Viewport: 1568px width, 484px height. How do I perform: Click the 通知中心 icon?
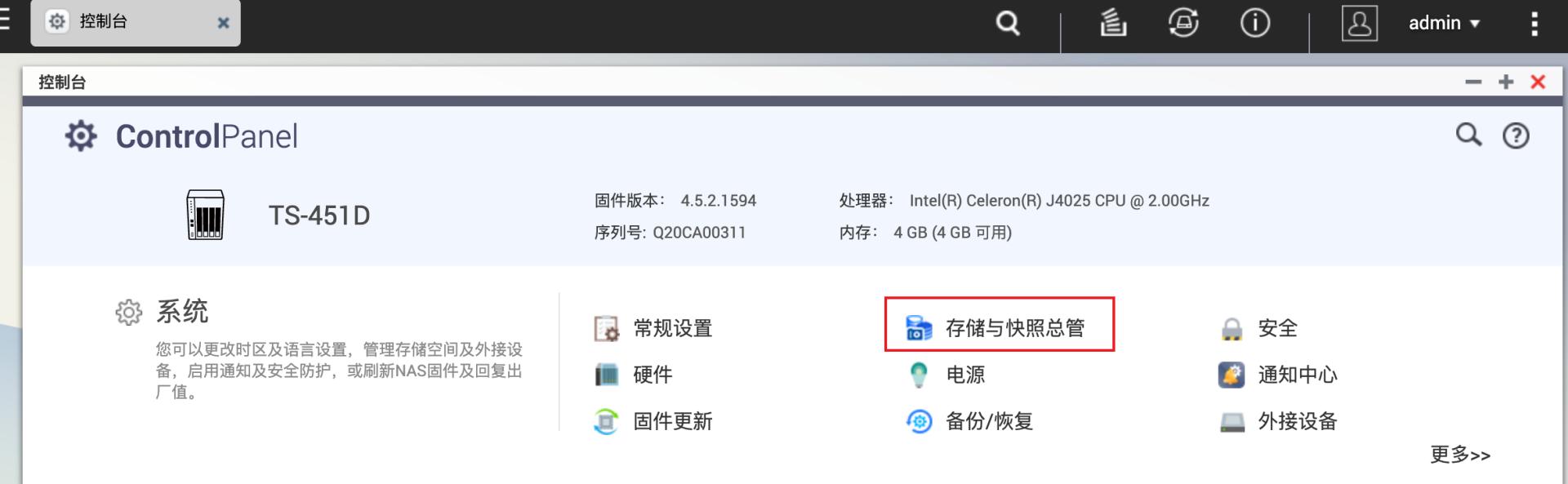(x=1232, y=375)
